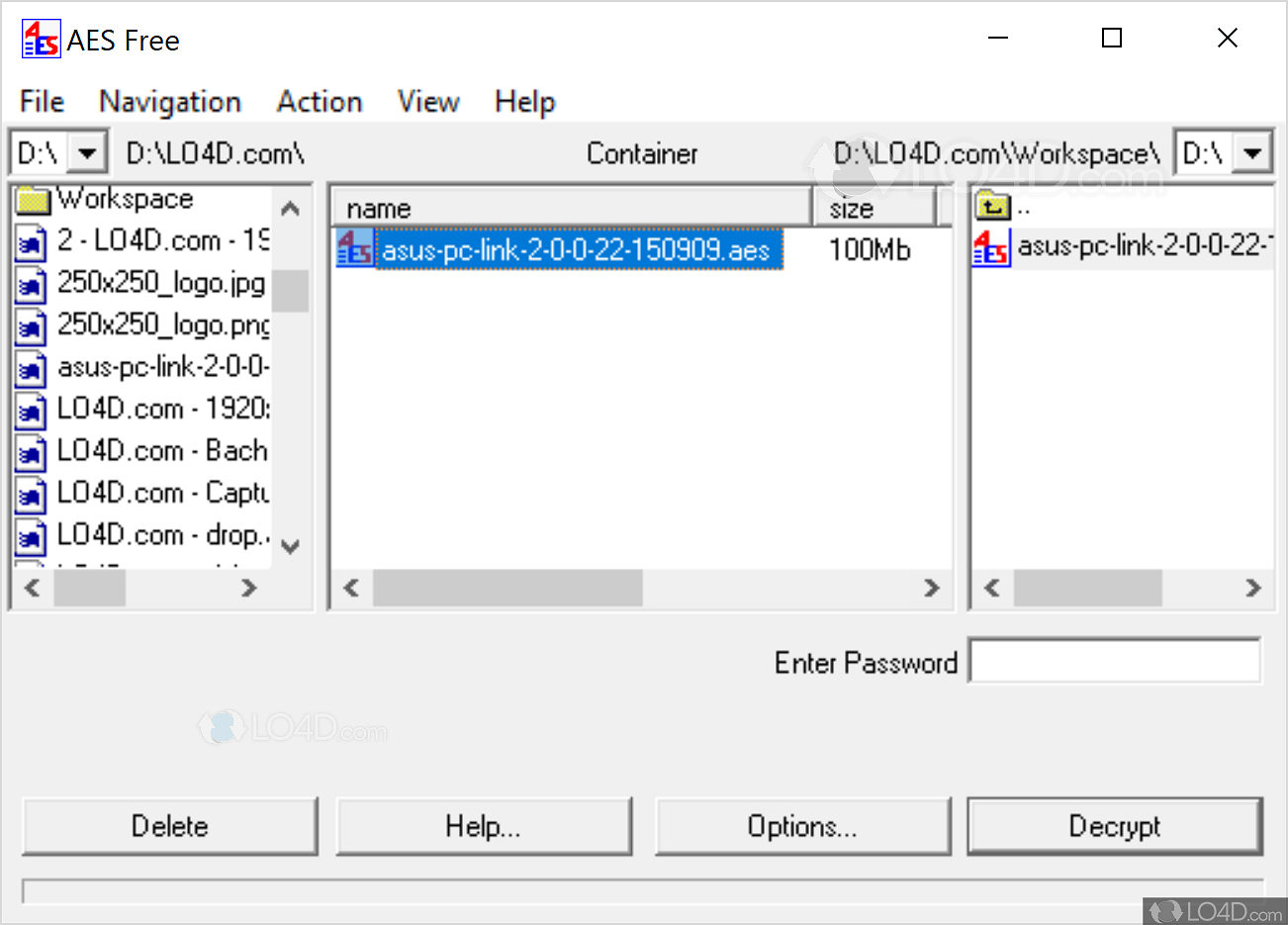The width and height of the screenshot is (1288, 925).
Task: Click right pane horizontal scroll left arrow
Action: click(992, 588)
